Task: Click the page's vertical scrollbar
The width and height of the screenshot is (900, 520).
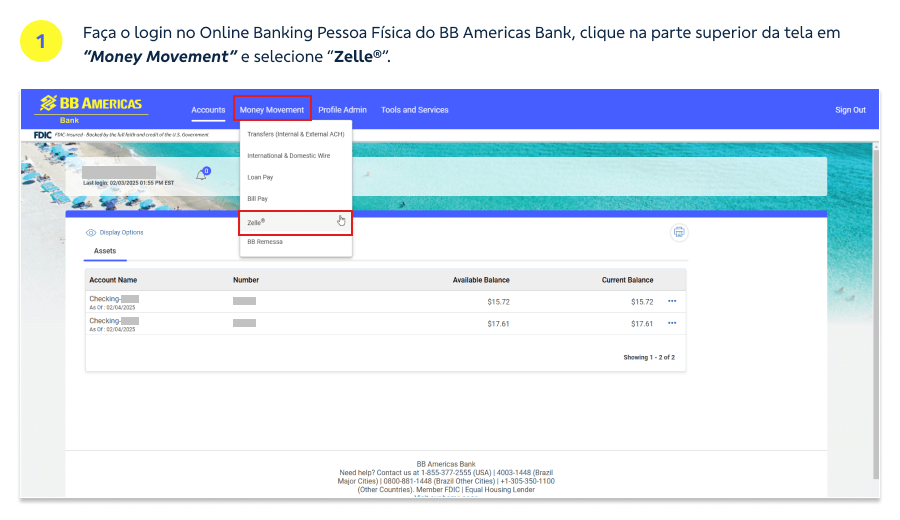Action: point(876,300)
